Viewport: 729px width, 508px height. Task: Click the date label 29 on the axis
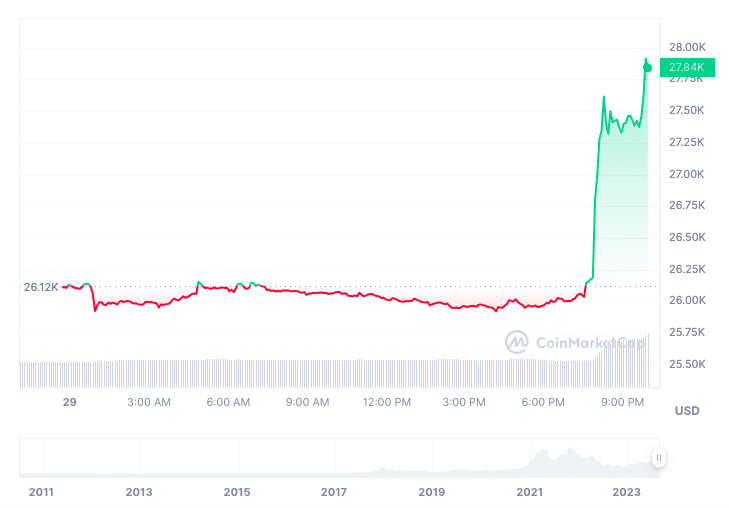point(69,402)
